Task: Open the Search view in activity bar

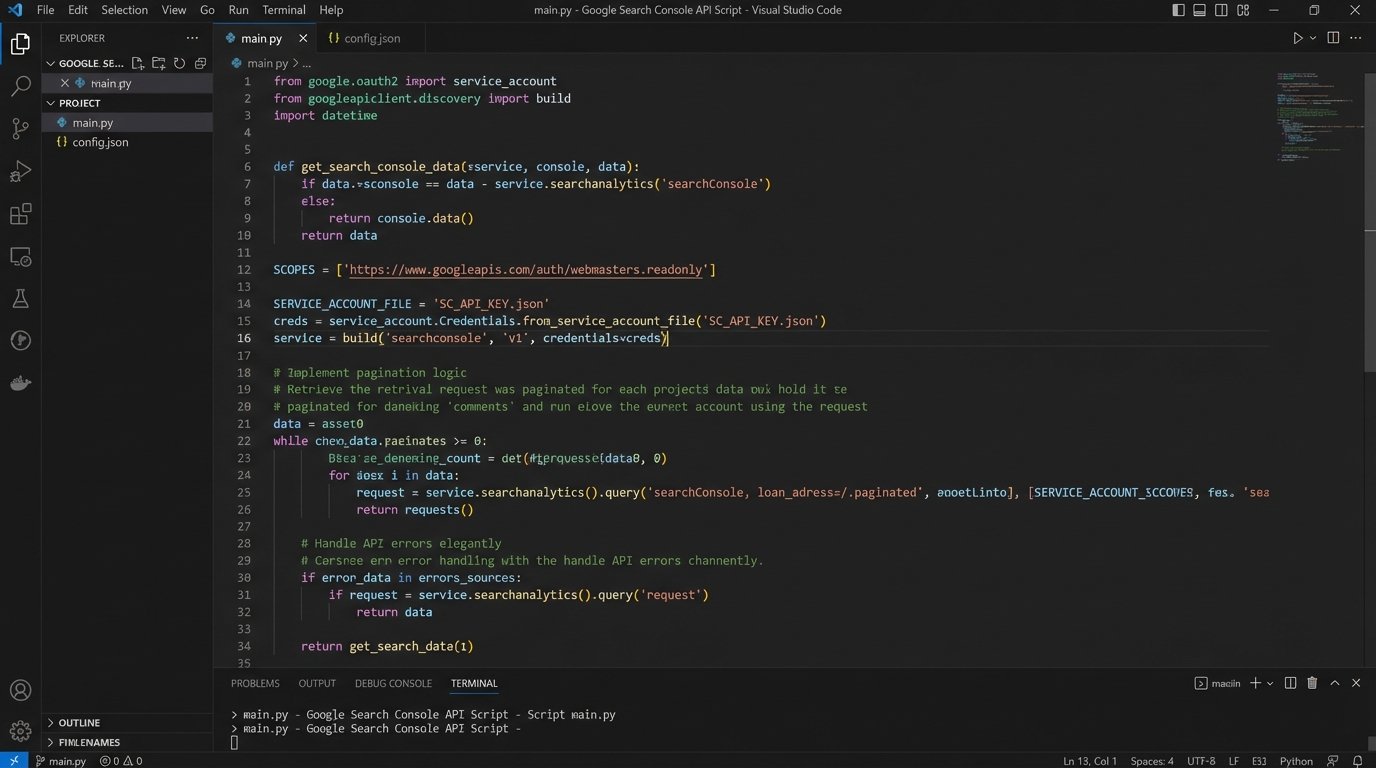Action: 20,87
